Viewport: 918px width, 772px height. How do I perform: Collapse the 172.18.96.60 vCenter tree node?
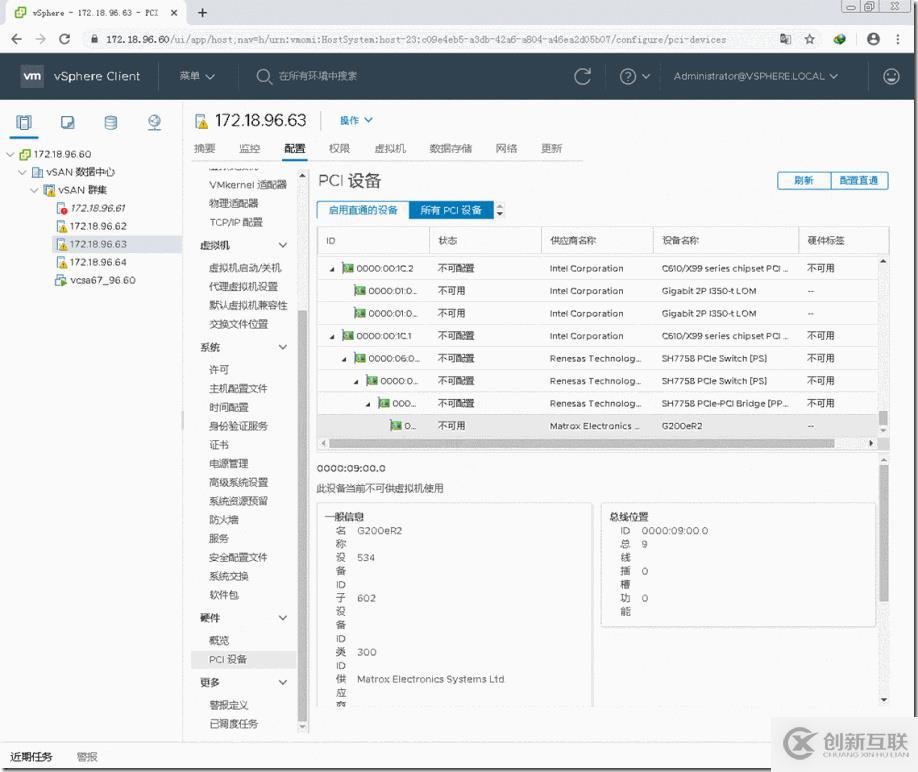click(10, 155)
